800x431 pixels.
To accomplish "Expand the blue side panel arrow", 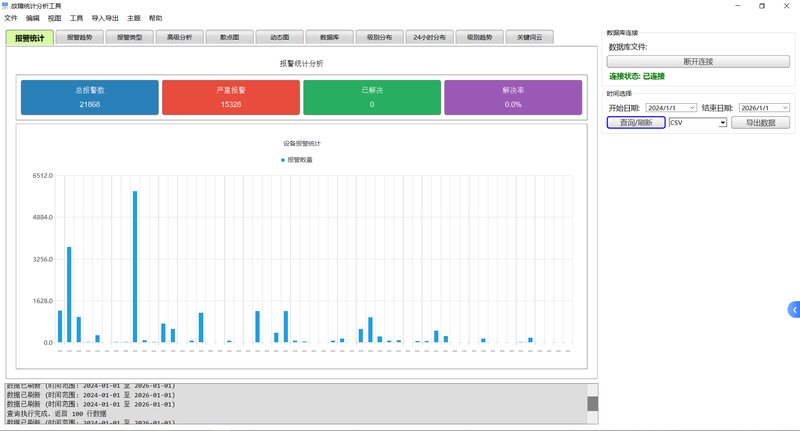I will [x=794, y=310].
